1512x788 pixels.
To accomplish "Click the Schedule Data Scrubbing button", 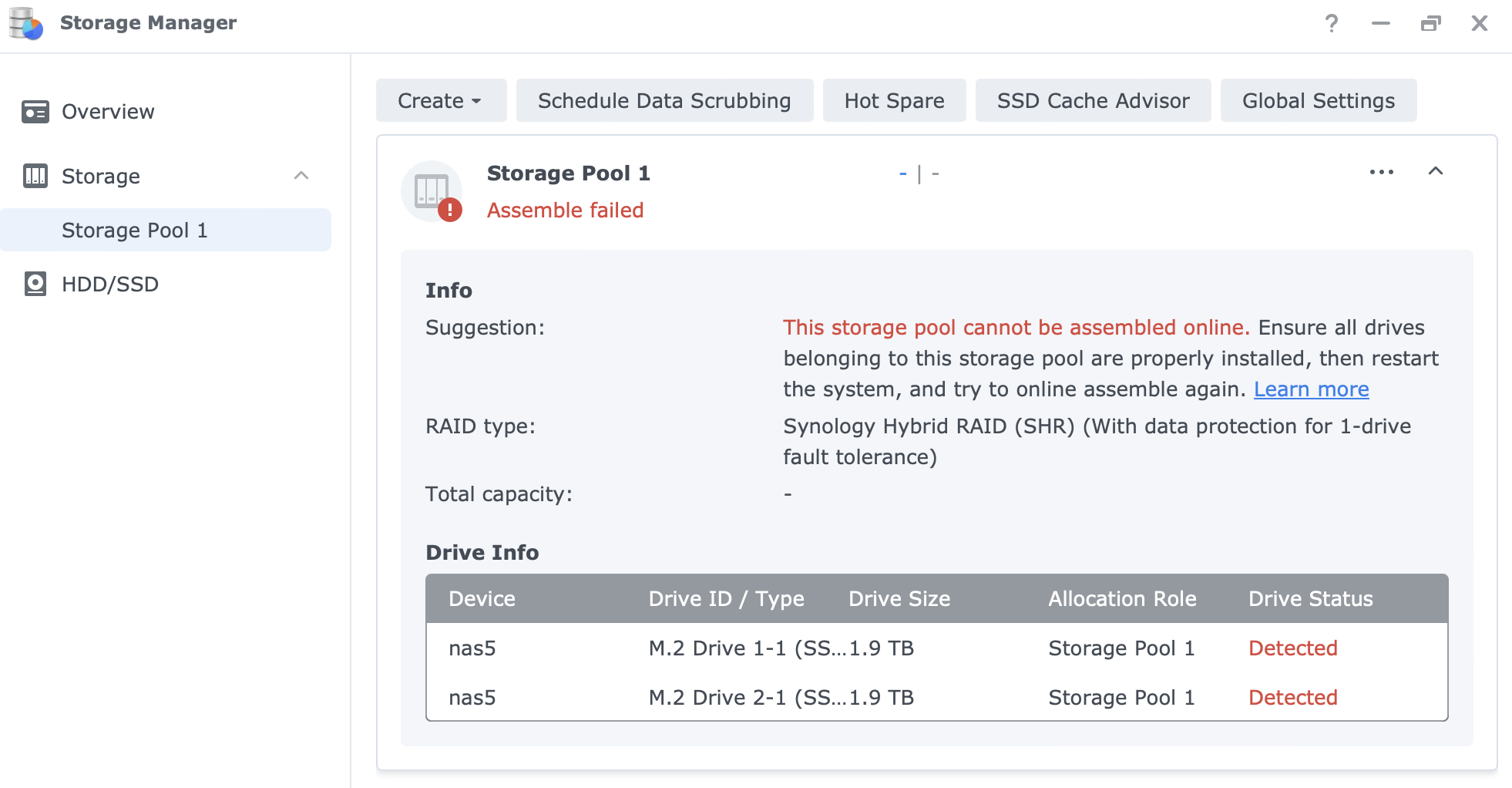I will pyautogui.click(x=664, y=100).
